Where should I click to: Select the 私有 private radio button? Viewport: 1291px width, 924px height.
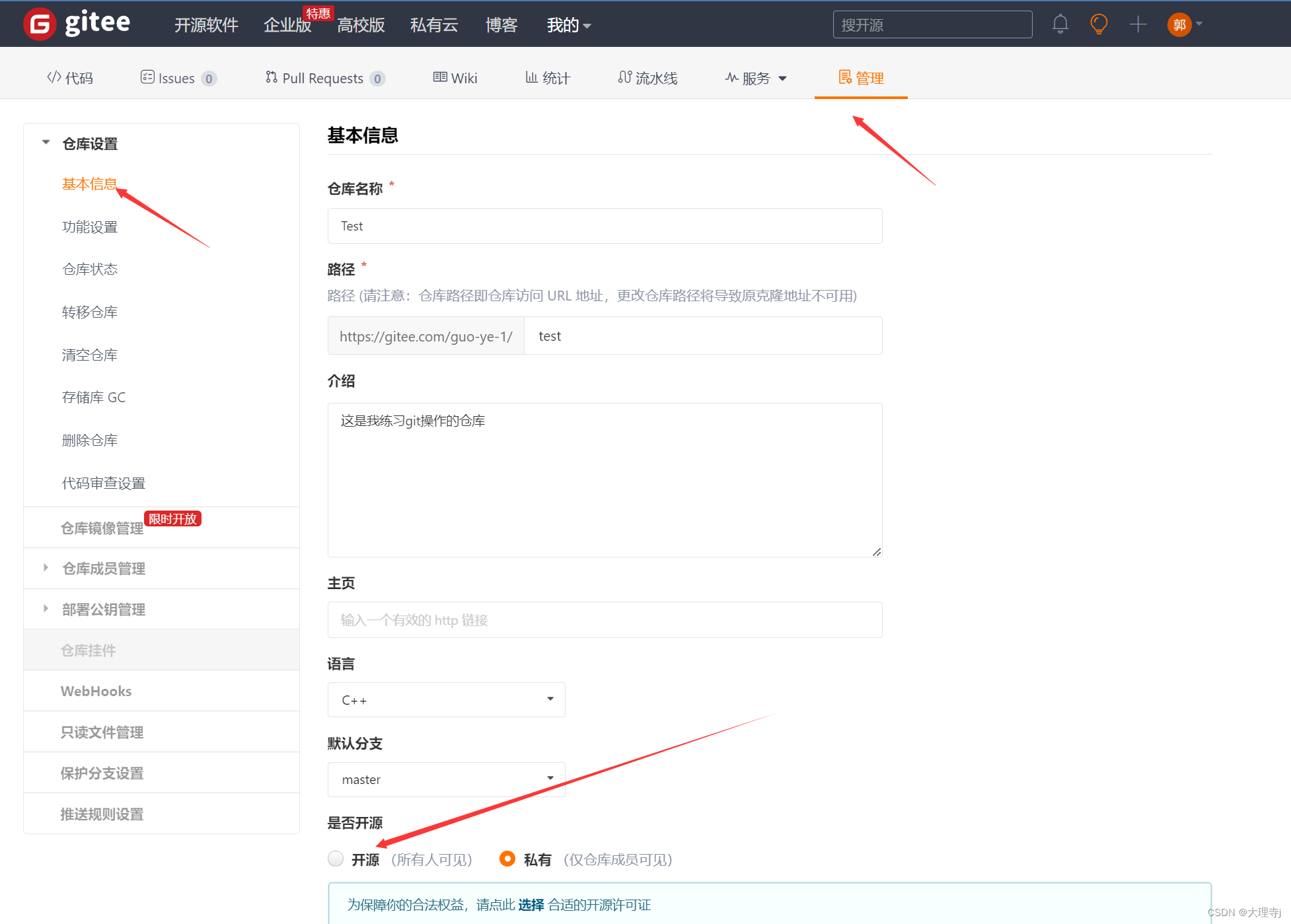click(x=507, y=859)
